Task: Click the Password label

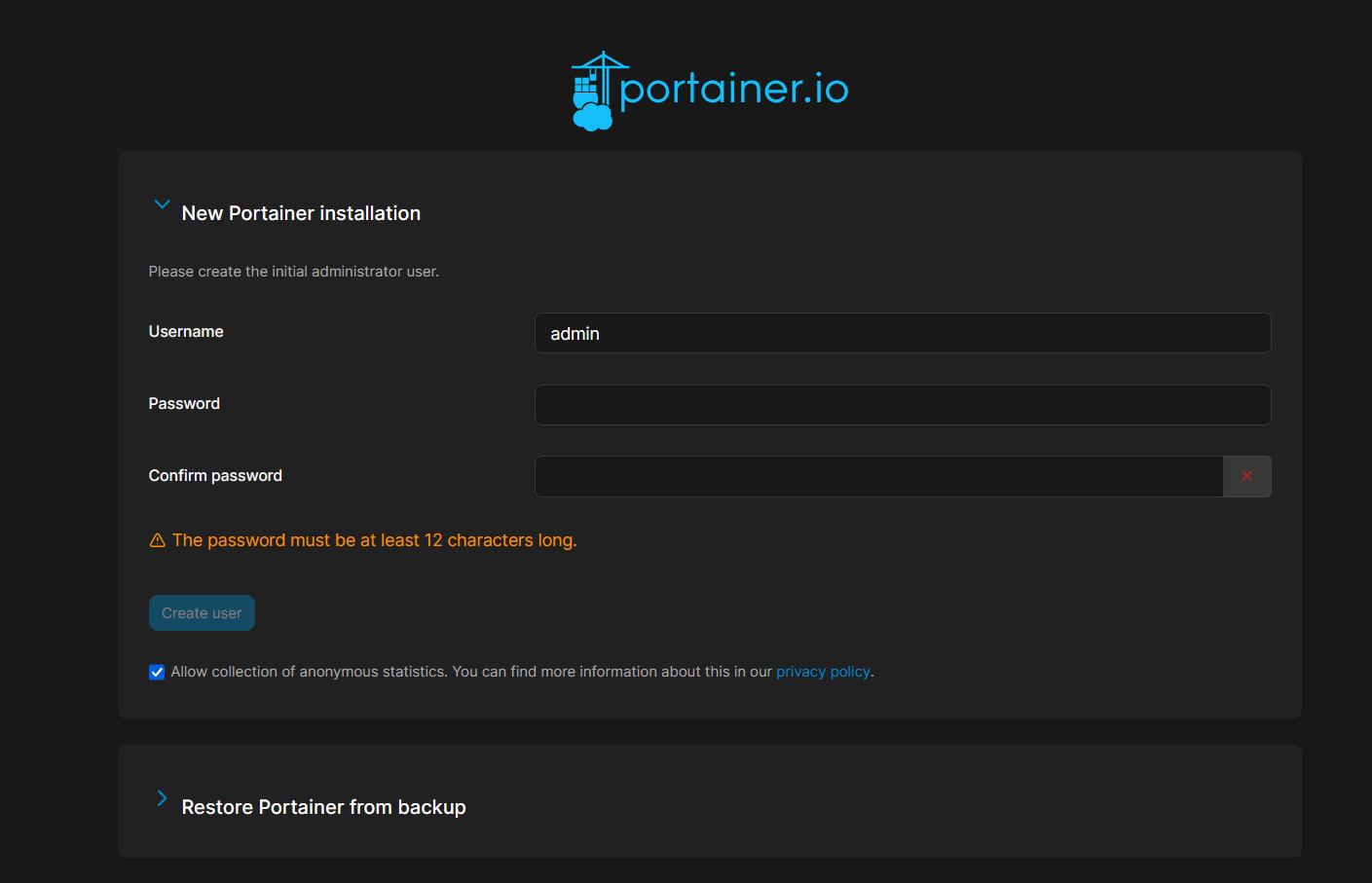Action: click(184, 404)
